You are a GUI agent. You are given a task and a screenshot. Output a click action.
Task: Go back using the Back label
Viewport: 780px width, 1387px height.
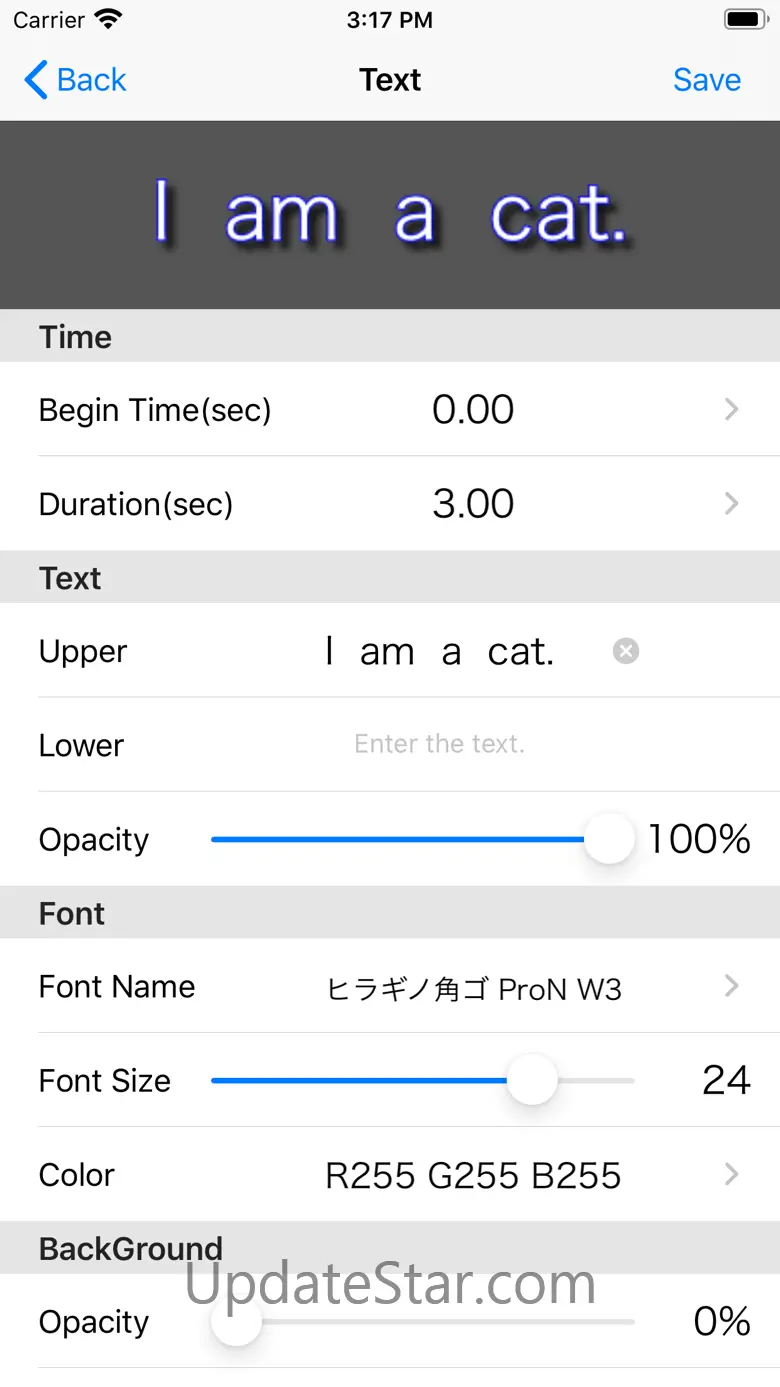click(x=92, y=80)
